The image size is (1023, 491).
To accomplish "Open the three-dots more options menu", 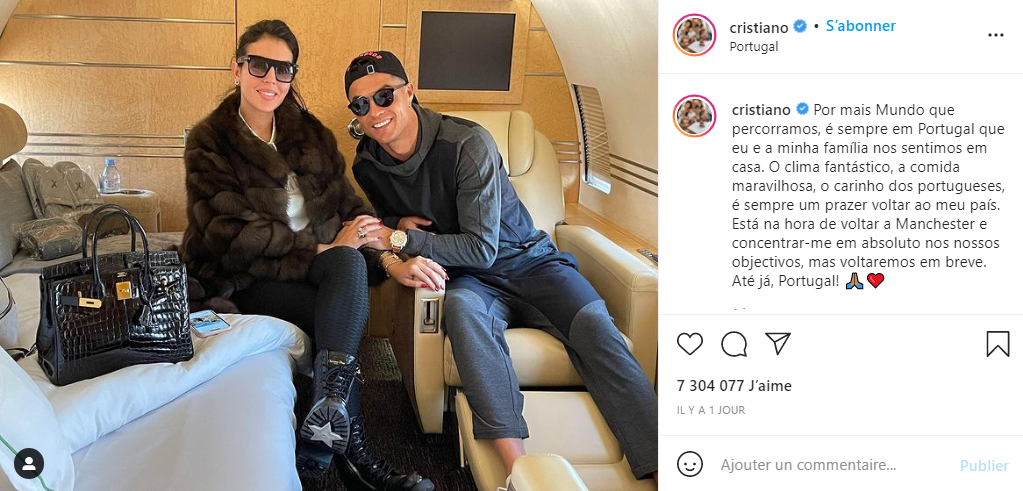I will click(996, 35).
